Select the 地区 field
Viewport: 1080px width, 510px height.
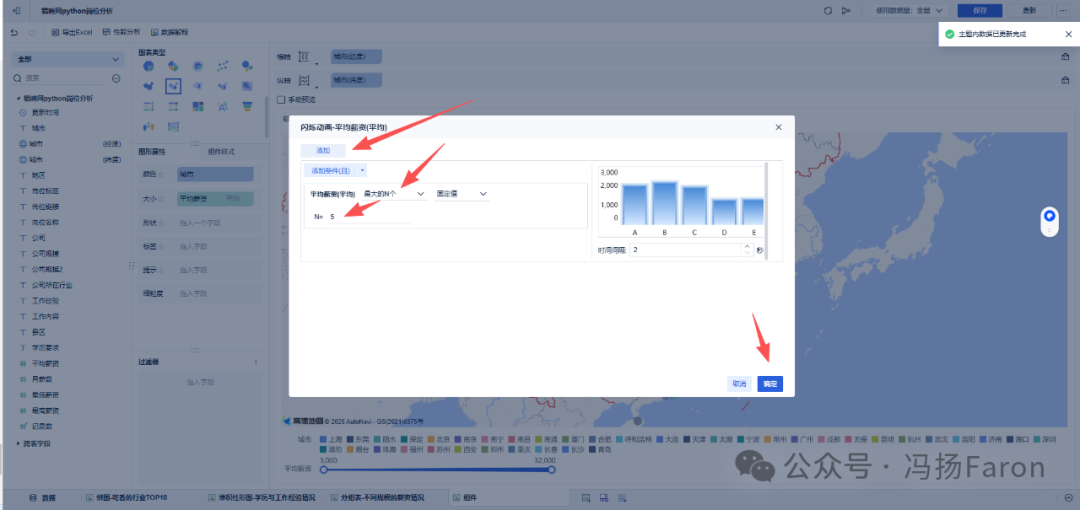pos(38,176)
